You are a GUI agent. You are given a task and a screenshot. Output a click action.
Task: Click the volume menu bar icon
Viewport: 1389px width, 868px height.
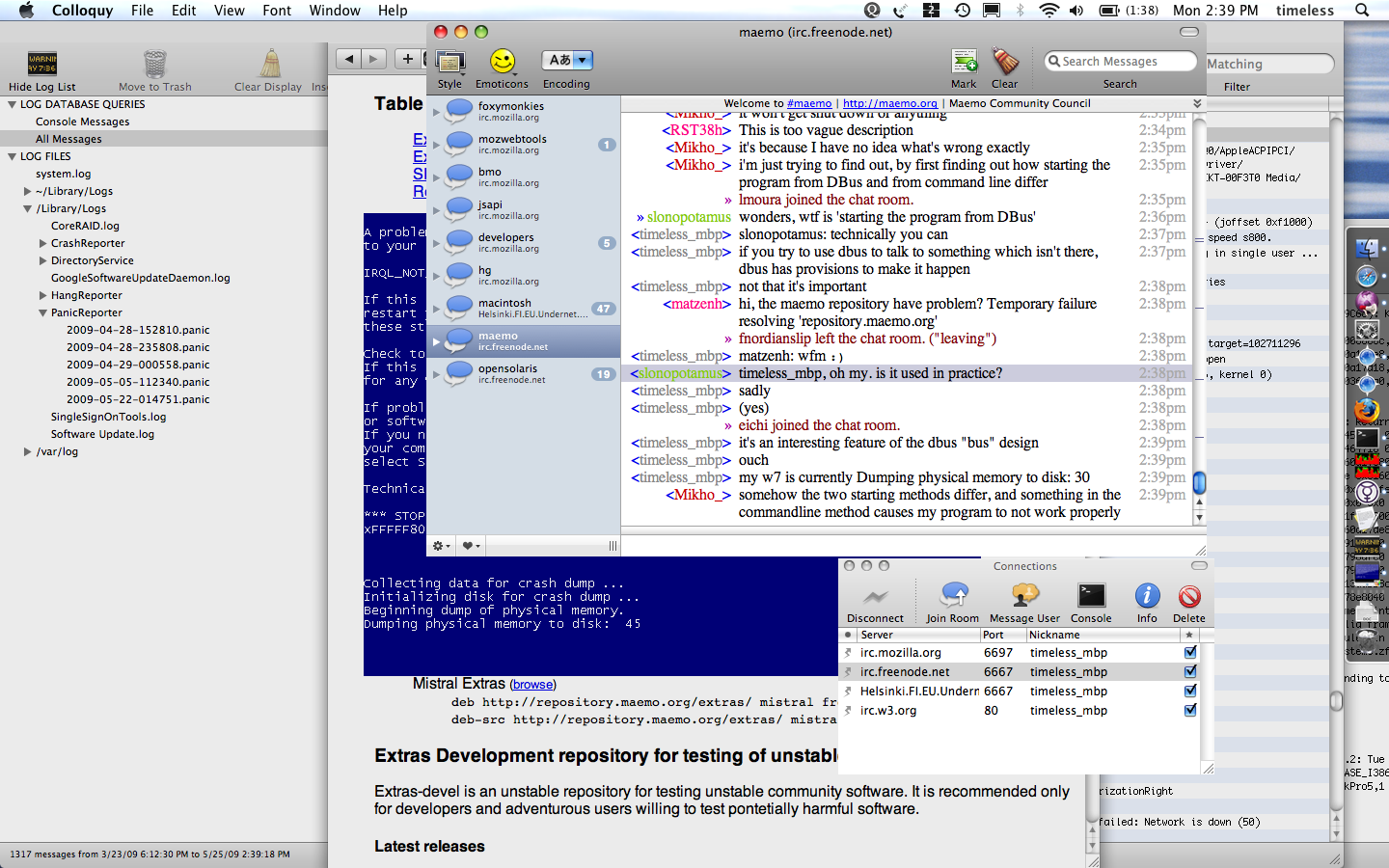[x=1076, y=11]
